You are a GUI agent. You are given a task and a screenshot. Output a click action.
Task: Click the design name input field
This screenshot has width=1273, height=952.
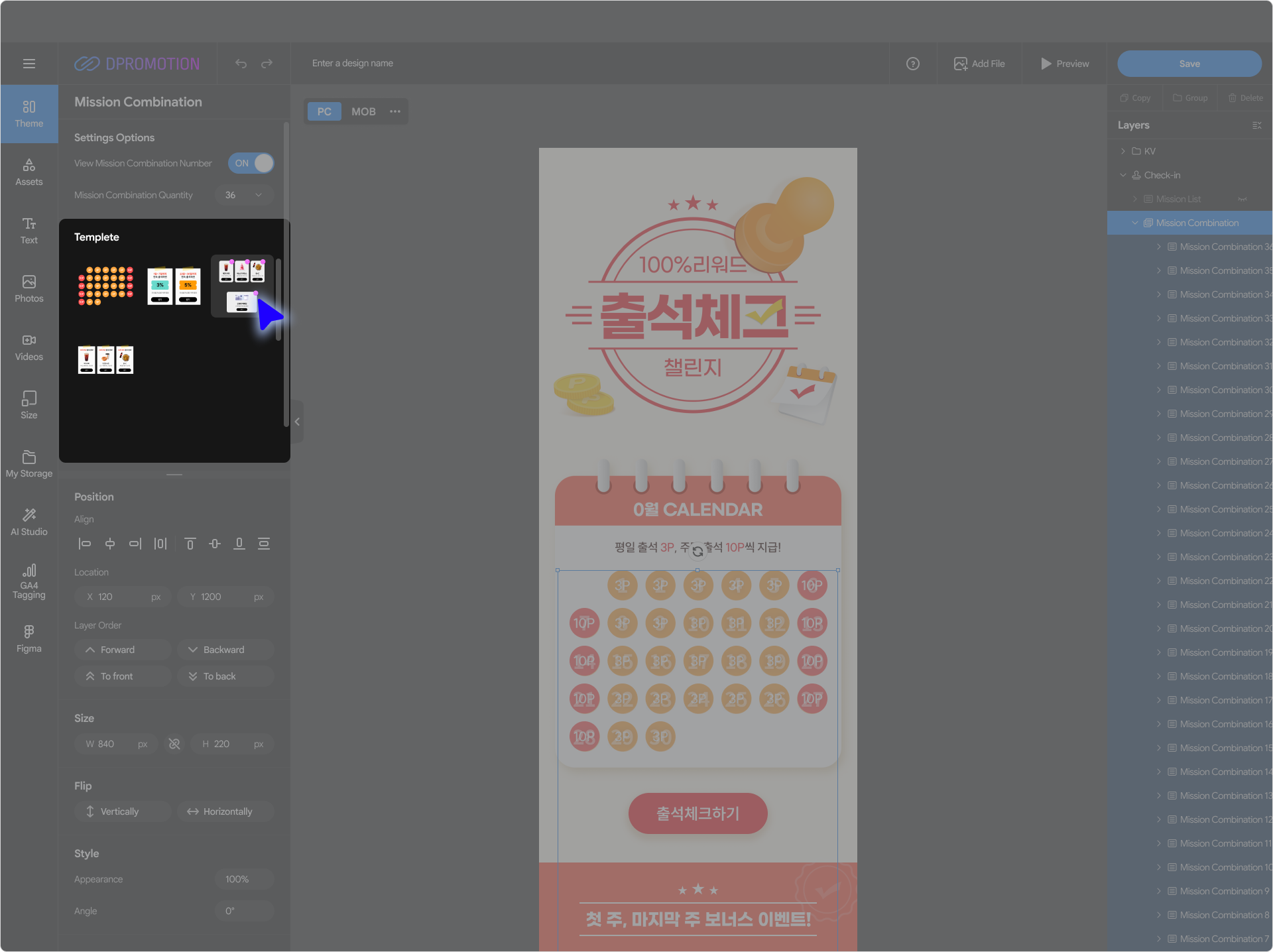point(352,64)
